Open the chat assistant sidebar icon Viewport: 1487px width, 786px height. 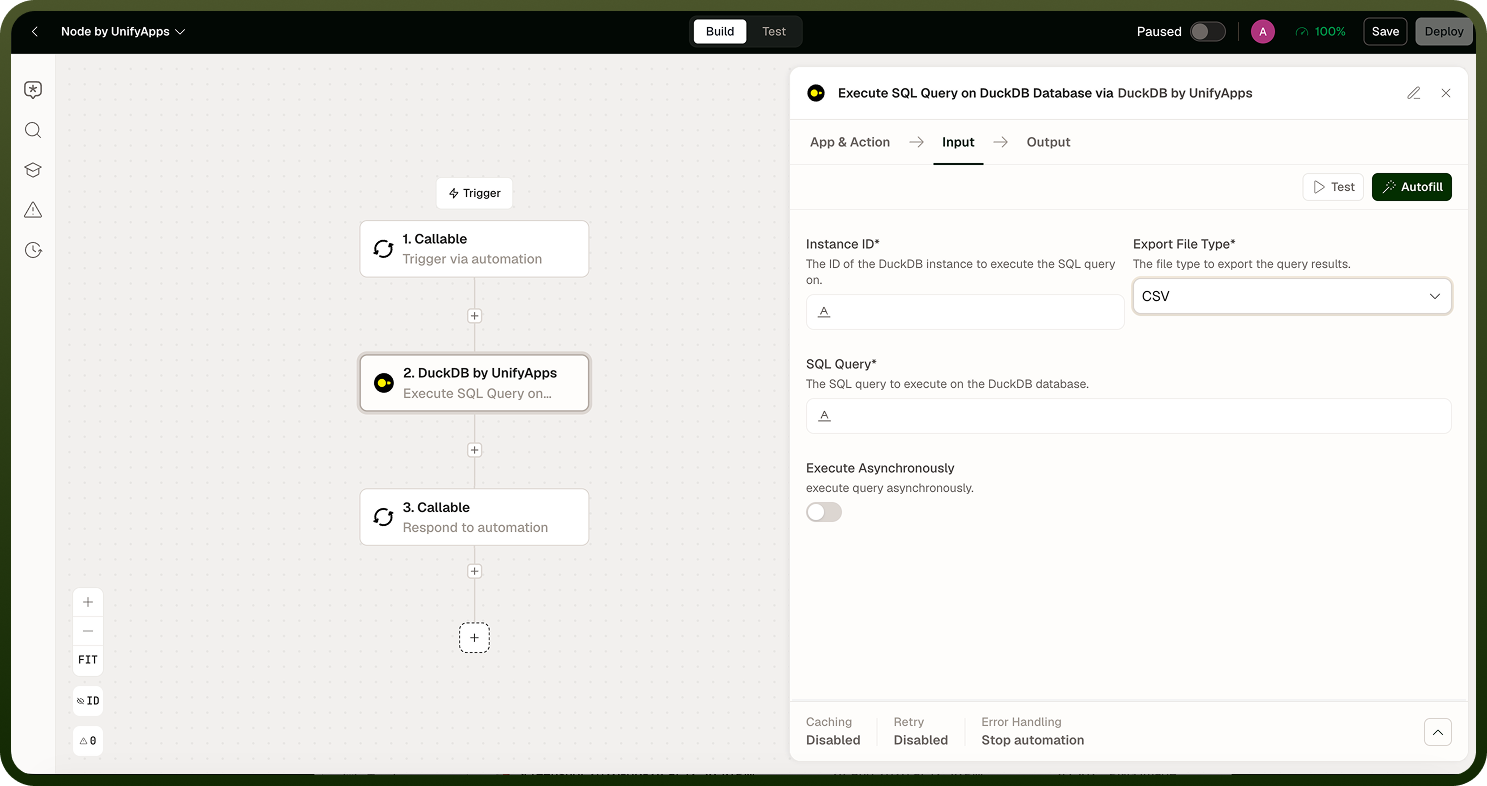[33, 90]
